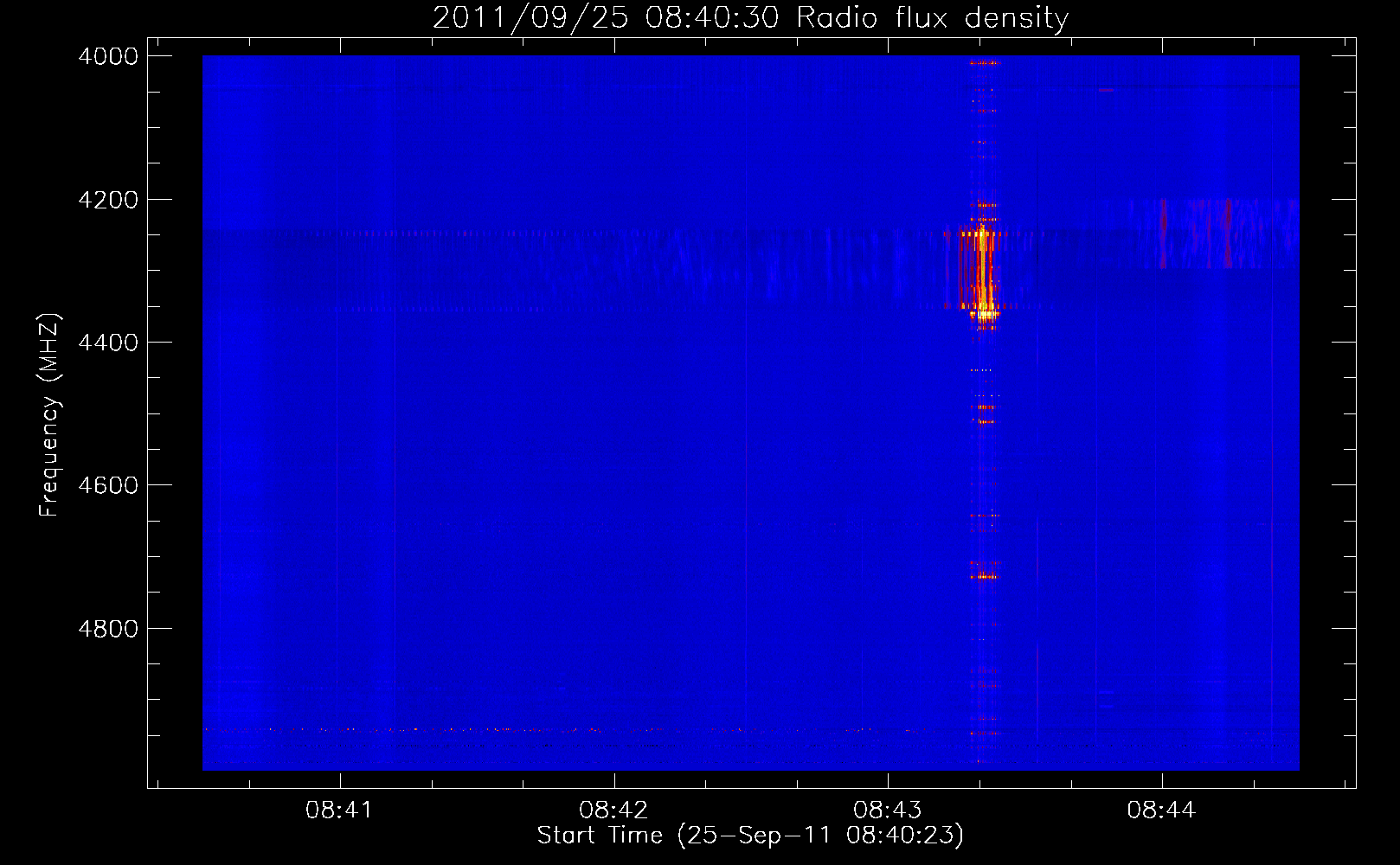Screen dimensions: 1400x865
Task: Click the 4800 frequency tick label
Action: click(108, 629)
